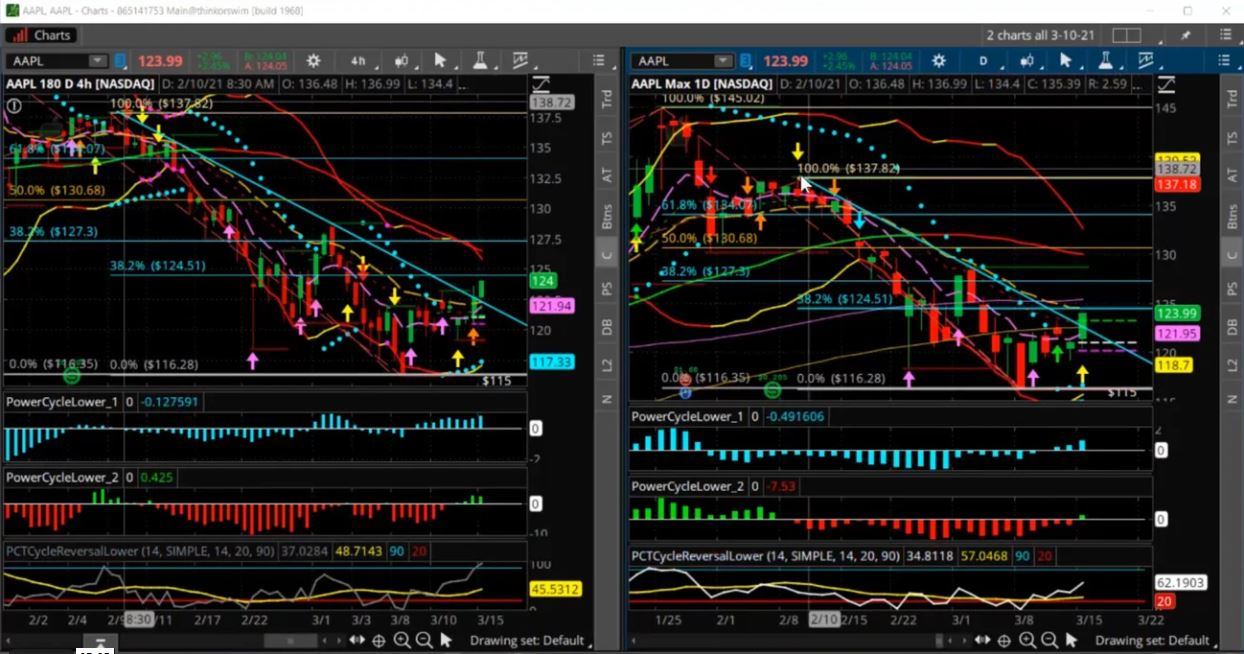Image resolution: width=1244 pixels, height=654 pixels.
Task: Open the 4h timeframe selector
Action: coord(358,61)
